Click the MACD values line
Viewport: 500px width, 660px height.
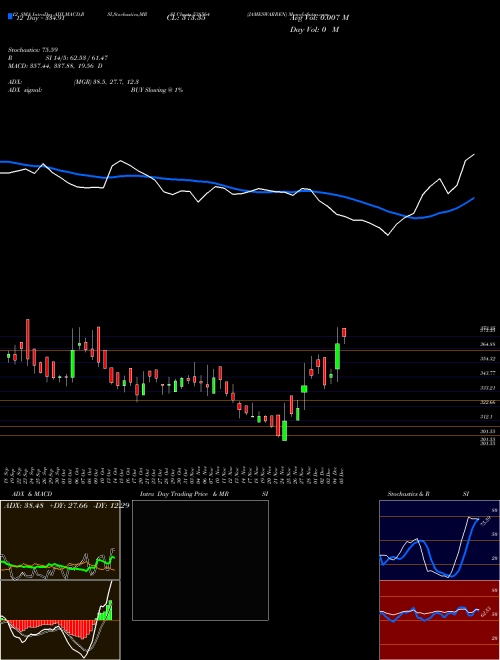click(55, 66)
